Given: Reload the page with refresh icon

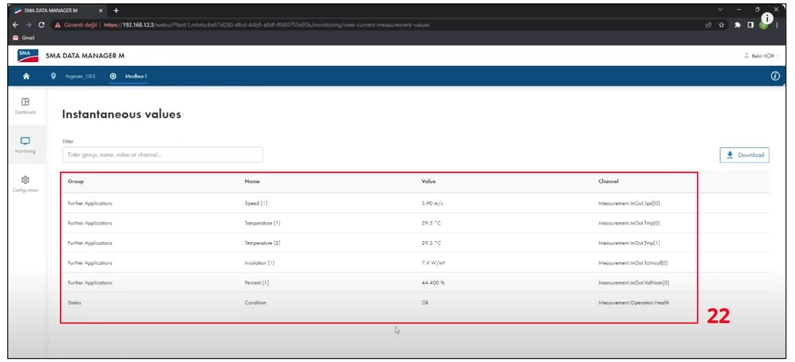Looking at the screenshot, I should click(42, 24).
